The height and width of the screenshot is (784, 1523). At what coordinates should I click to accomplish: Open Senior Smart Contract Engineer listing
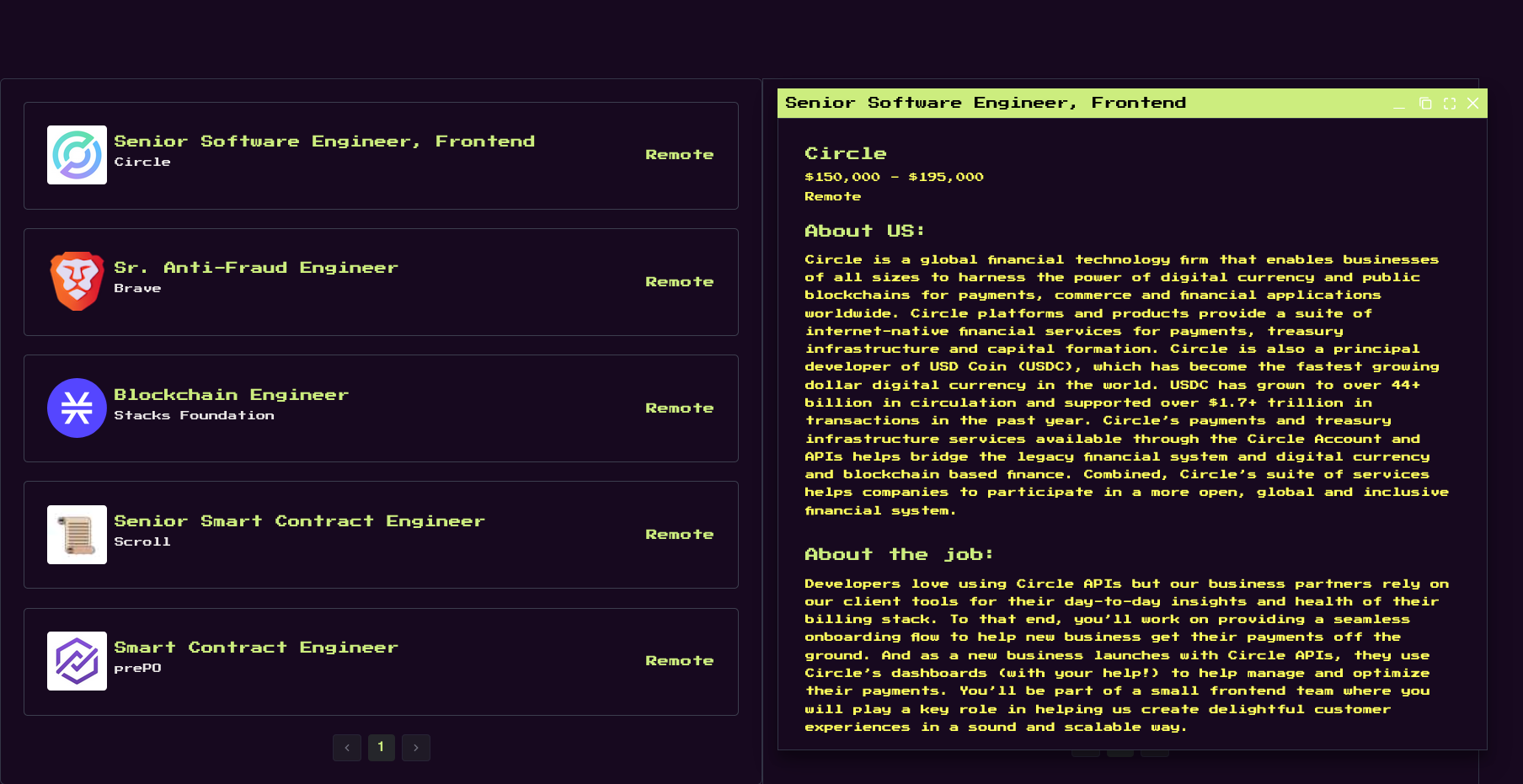point(381,535)
